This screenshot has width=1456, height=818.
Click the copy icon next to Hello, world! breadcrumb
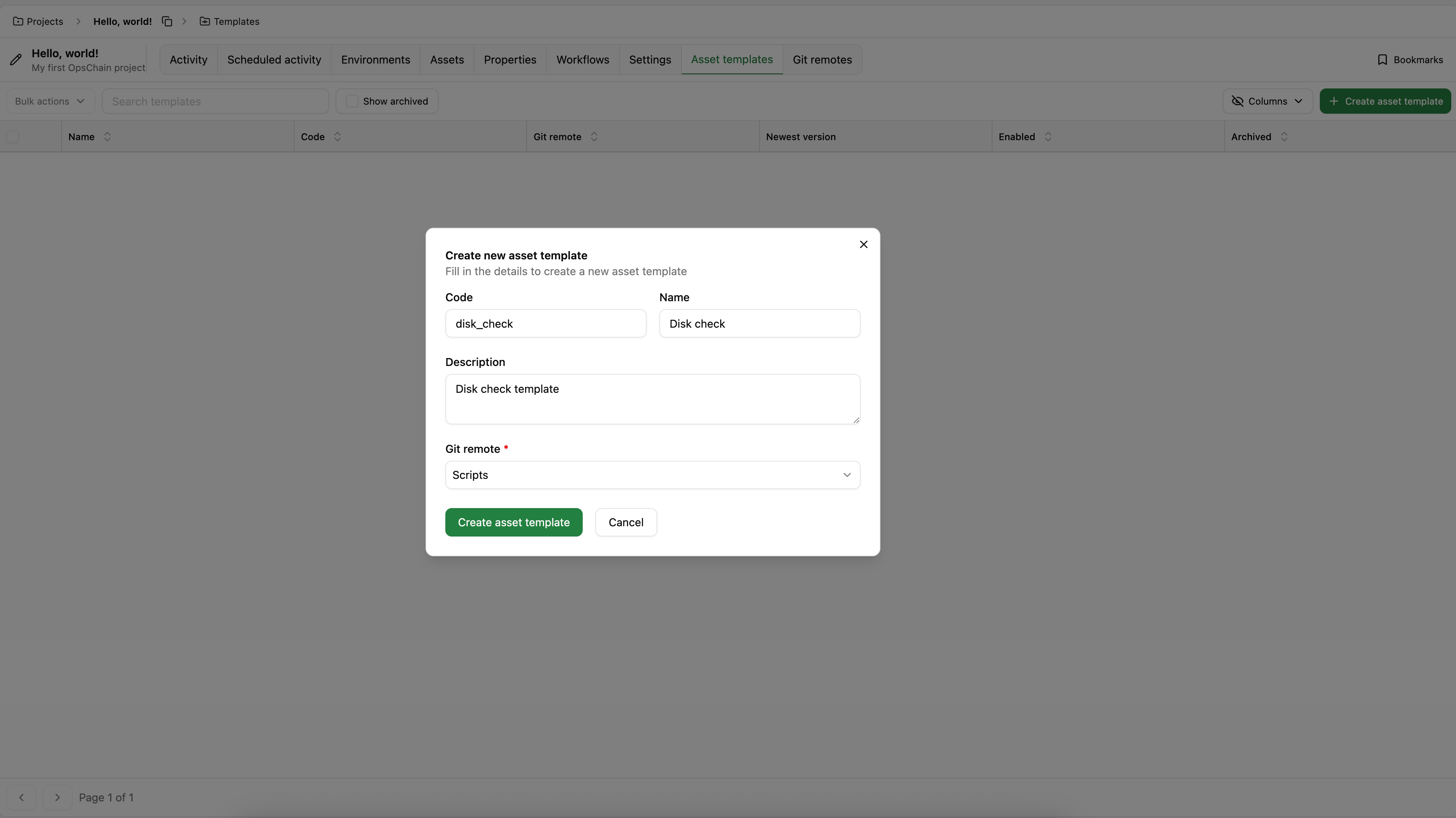pos(167,21)
